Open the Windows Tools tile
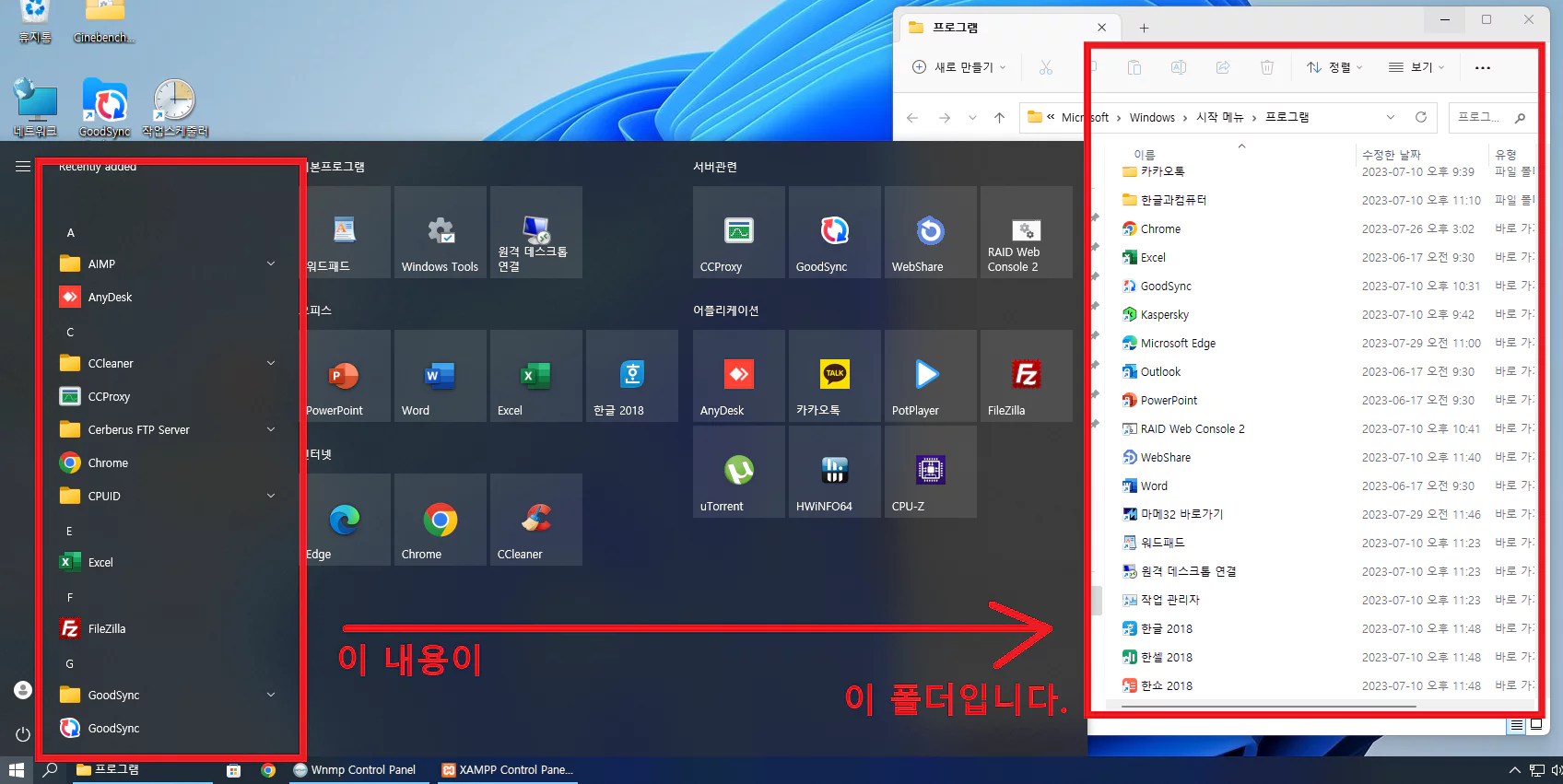The height and width of the screenshot is (784, 1563). [440, 232]
